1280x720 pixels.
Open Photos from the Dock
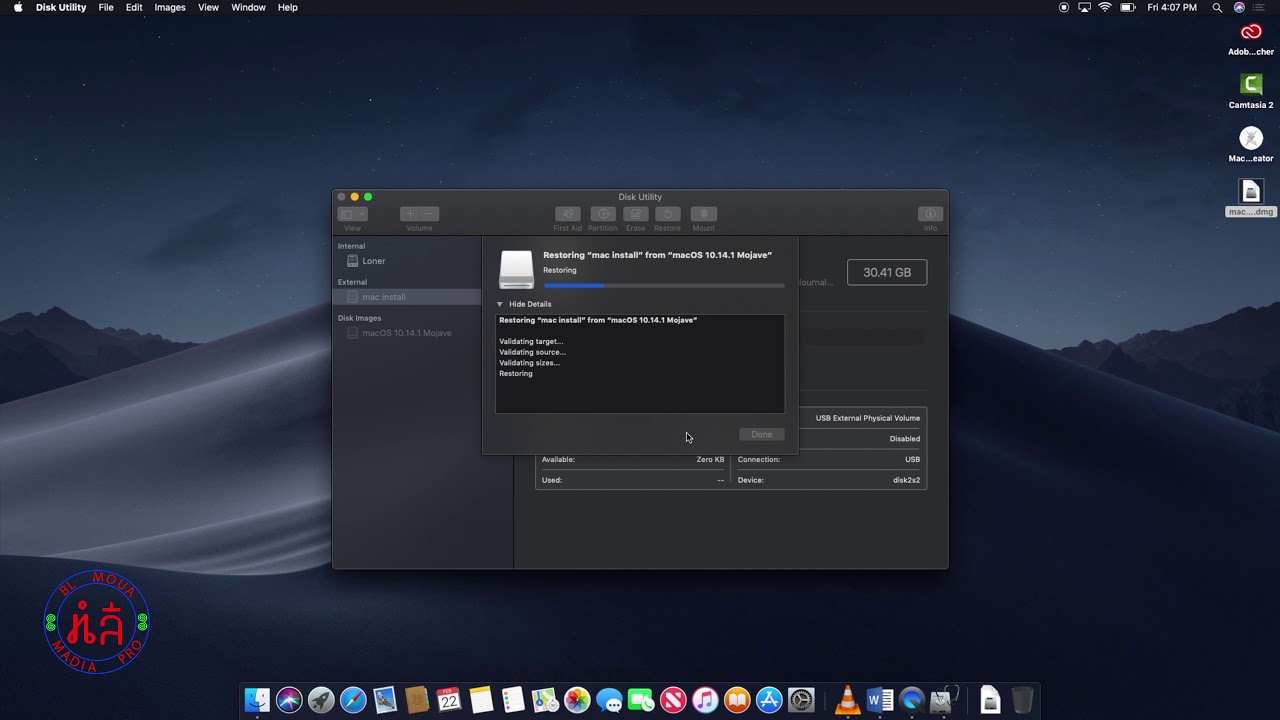(577, 700)
